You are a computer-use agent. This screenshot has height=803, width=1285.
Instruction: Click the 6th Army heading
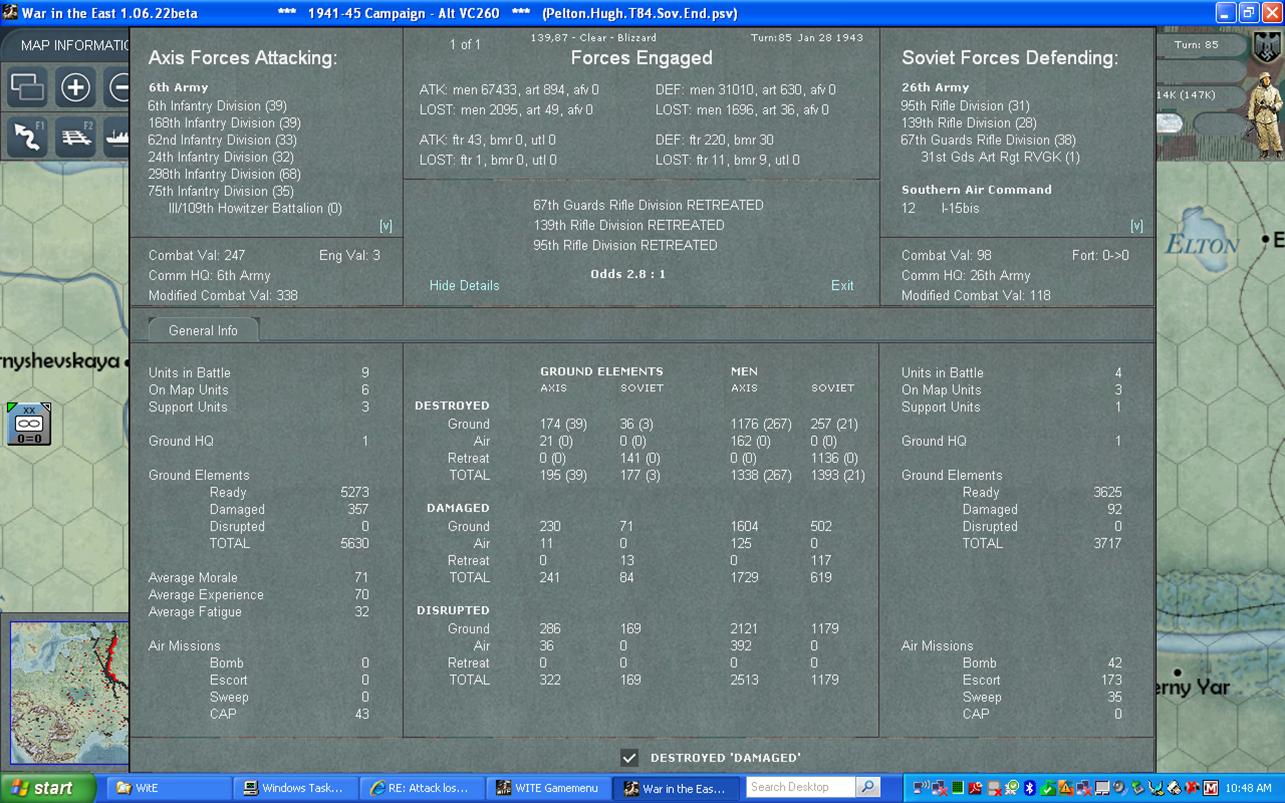click(178, 88)
